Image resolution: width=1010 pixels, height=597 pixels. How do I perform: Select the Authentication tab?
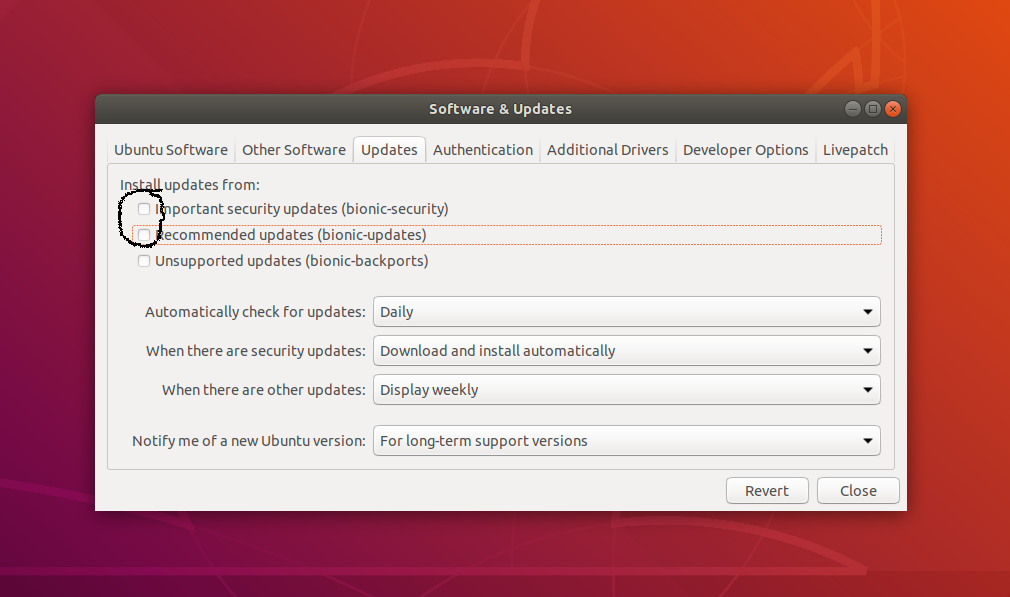coord(483,149)
